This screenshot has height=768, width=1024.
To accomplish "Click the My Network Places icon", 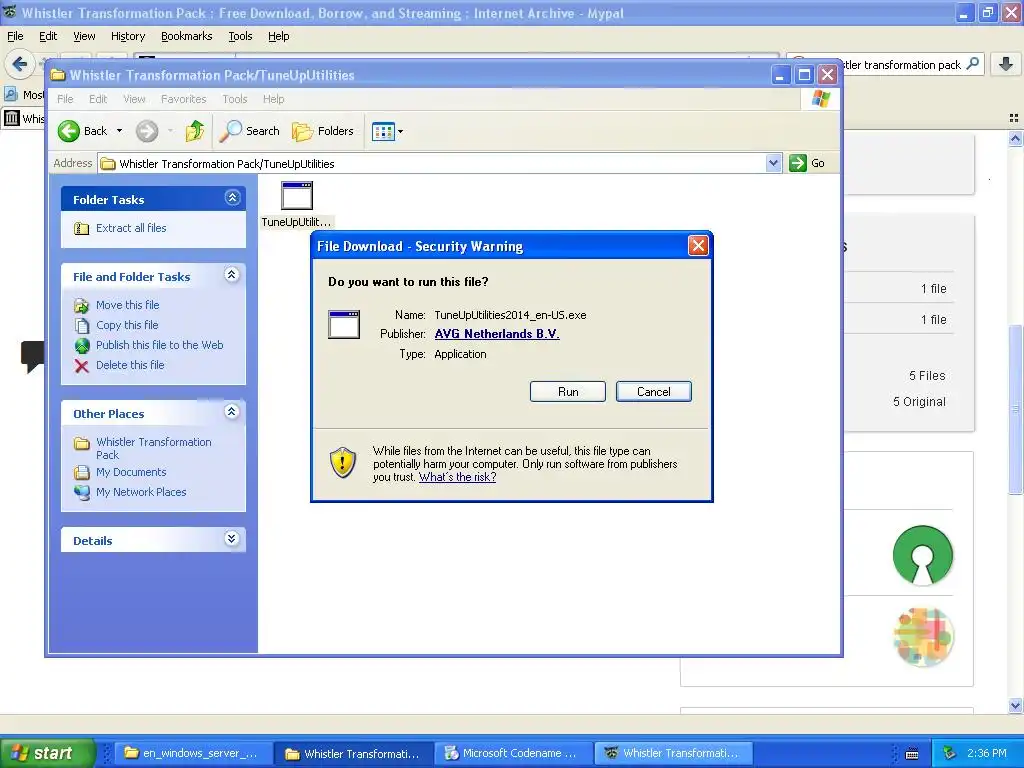I will (82, 492).
